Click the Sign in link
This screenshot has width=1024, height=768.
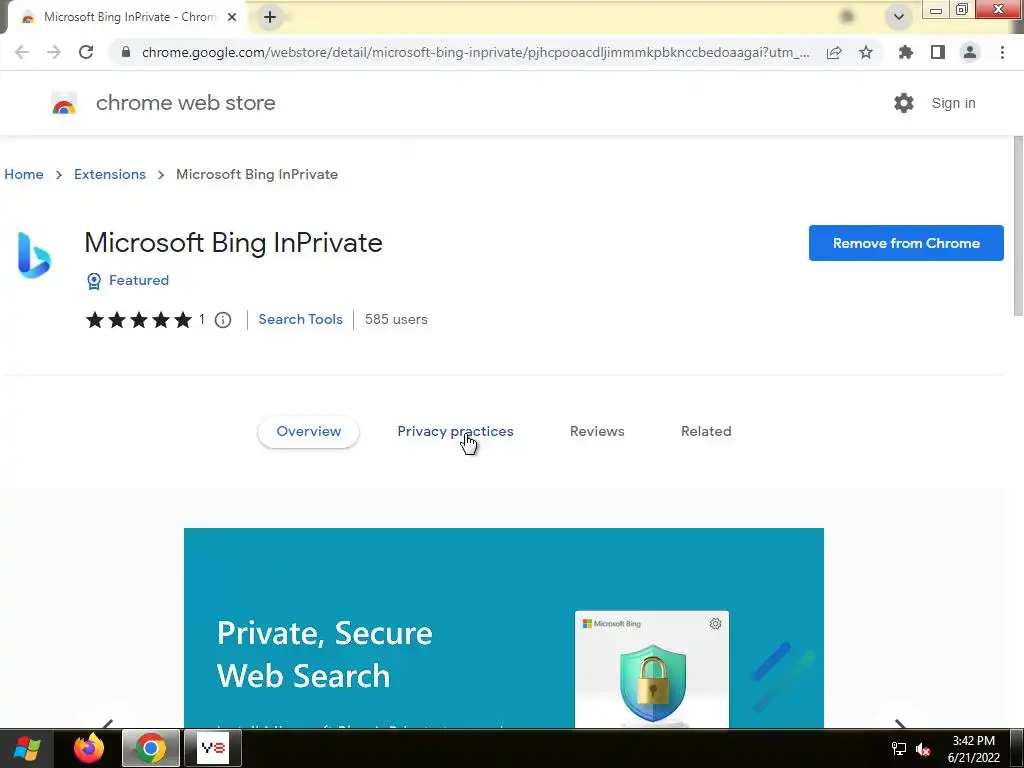(953, 103)
